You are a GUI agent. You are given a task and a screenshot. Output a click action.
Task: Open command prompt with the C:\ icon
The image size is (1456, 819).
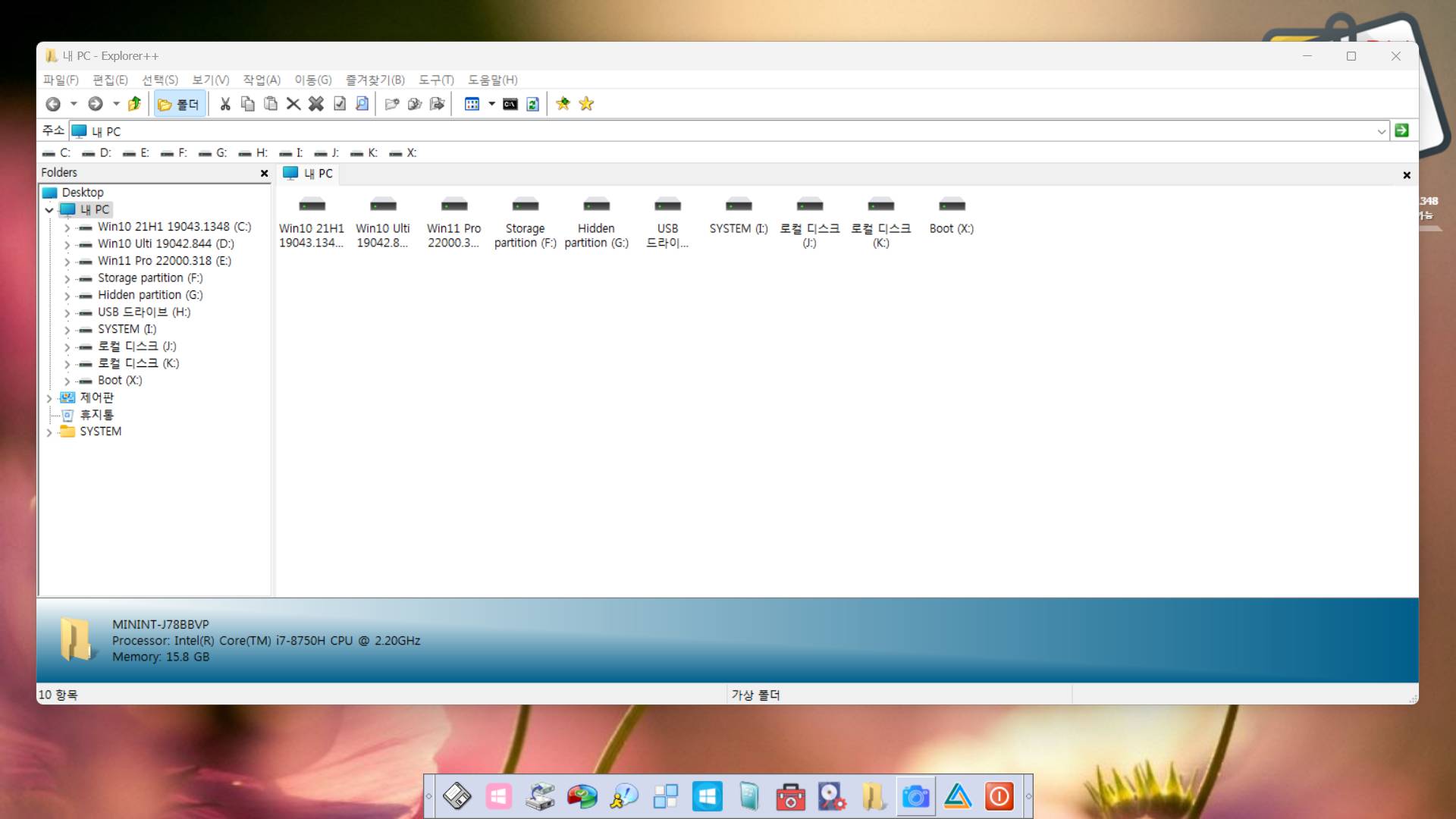[510, 104]
